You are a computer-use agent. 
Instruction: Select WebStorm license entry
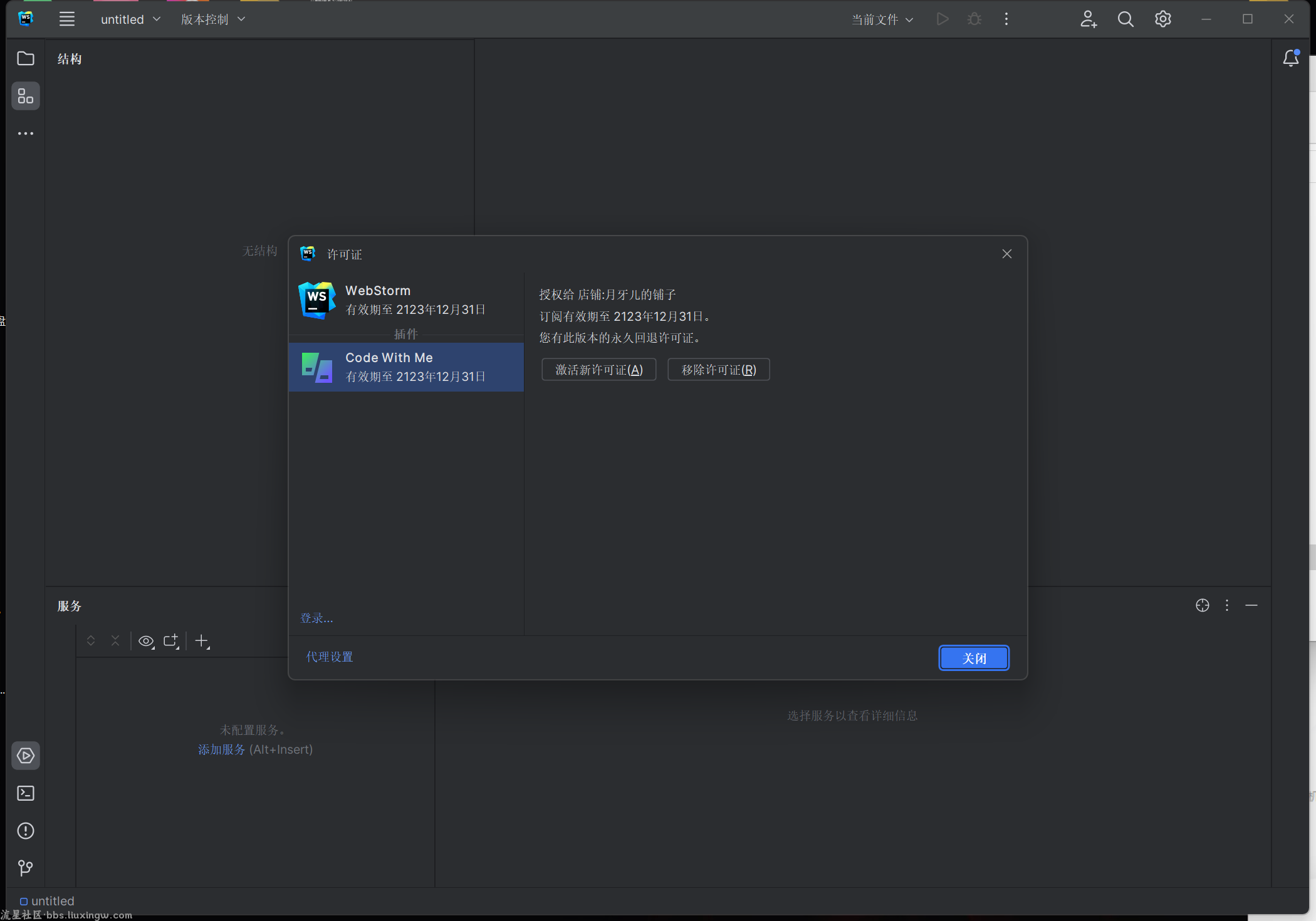(x=406, y=300)
